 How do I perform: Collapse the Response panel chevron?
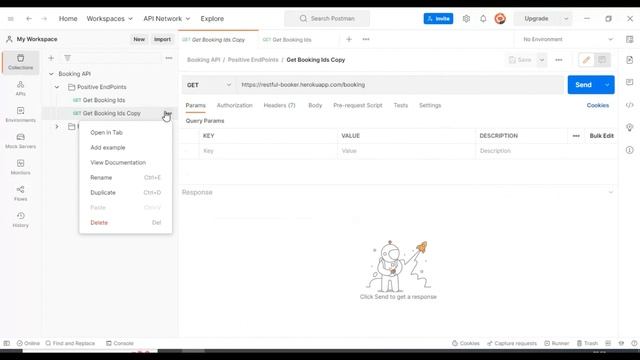pos(611,192)
